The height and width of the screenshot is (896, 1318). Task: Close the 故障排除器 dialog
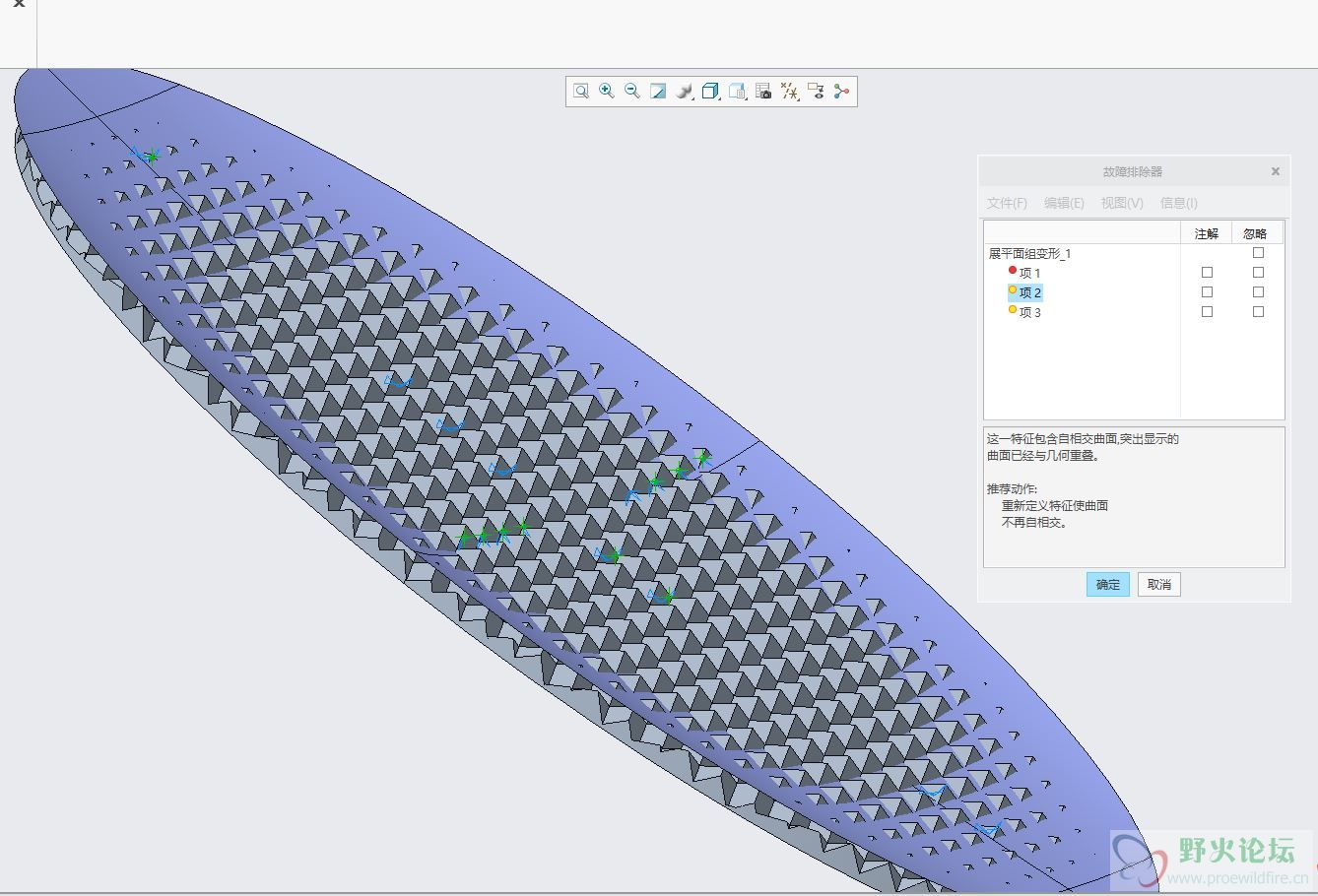click(x=1275, y=171)
